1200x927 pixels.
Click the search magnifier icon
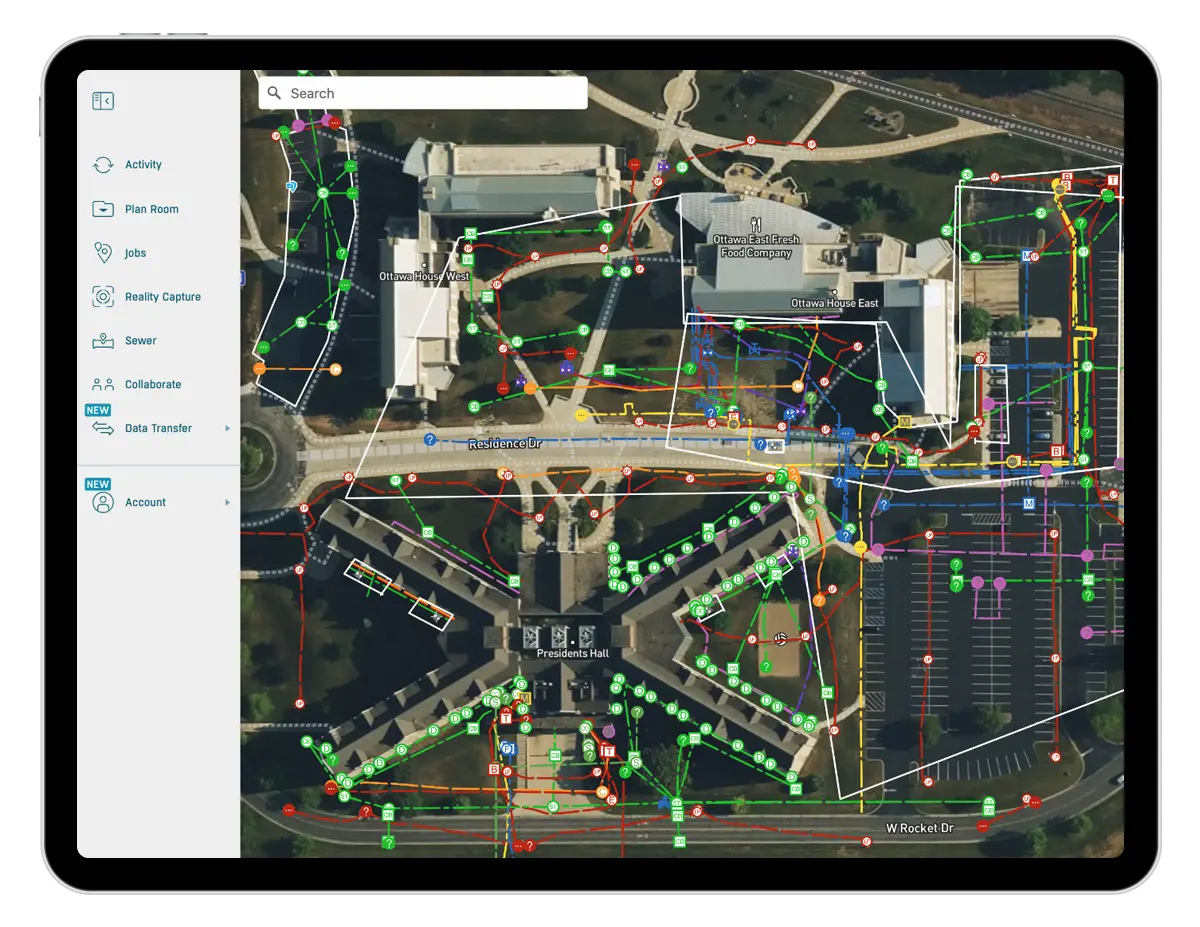tap(274, 92)
